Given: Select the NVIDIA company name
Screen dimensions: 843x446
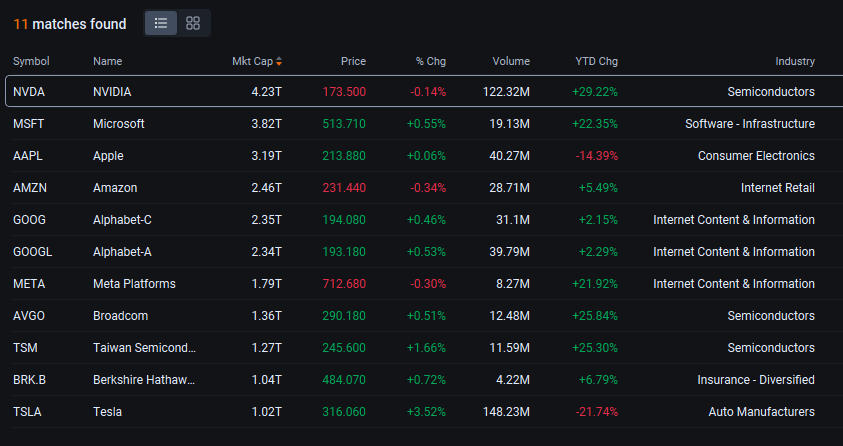Looking at the screenshot, I should tap(112, 92).
